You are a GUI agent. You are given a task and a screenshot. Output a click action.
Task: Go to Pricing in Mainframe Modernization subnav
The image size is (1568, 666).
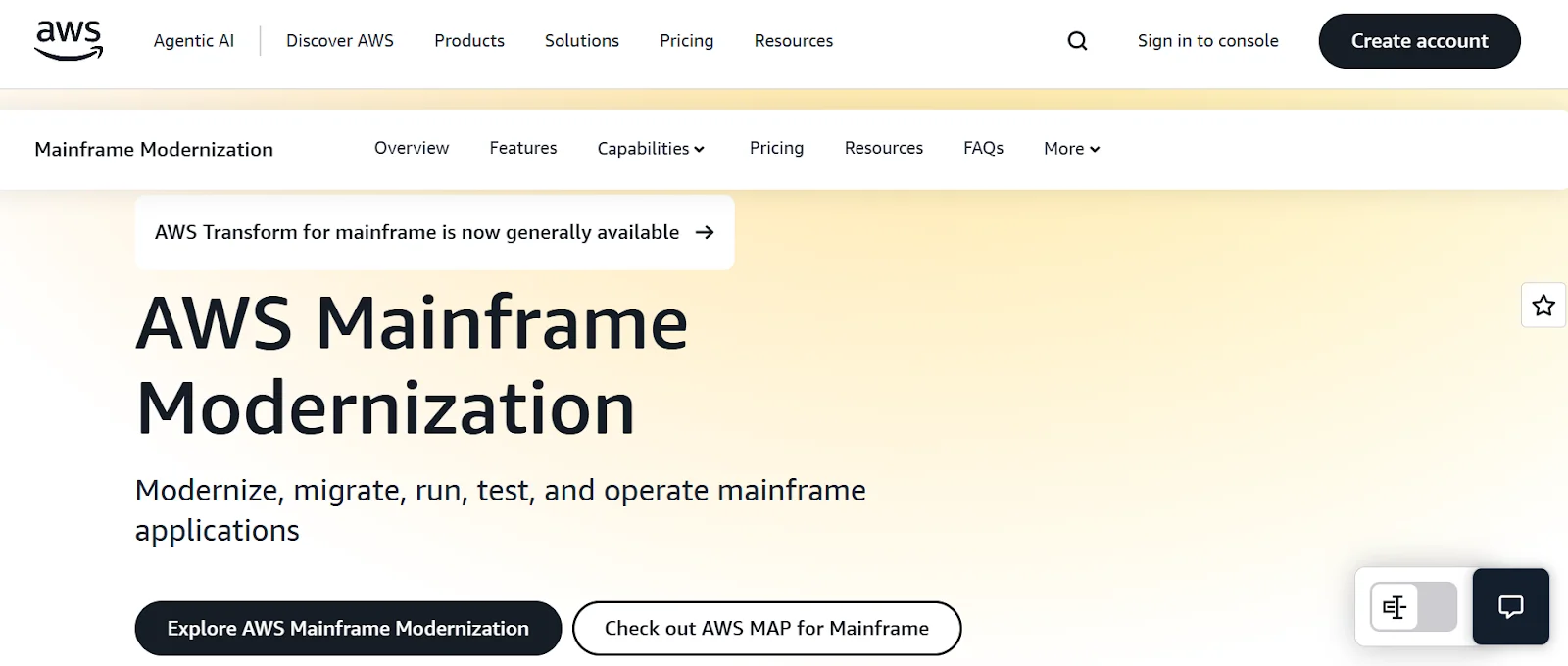coord(777,148)
